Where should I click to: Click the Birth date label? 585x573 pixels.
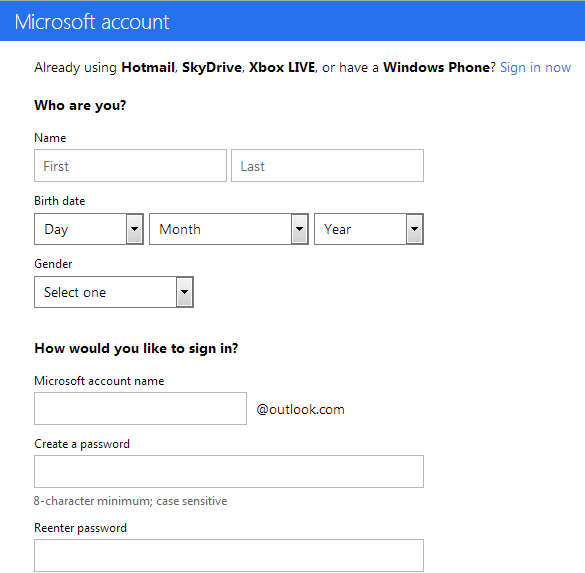[60, 201]
